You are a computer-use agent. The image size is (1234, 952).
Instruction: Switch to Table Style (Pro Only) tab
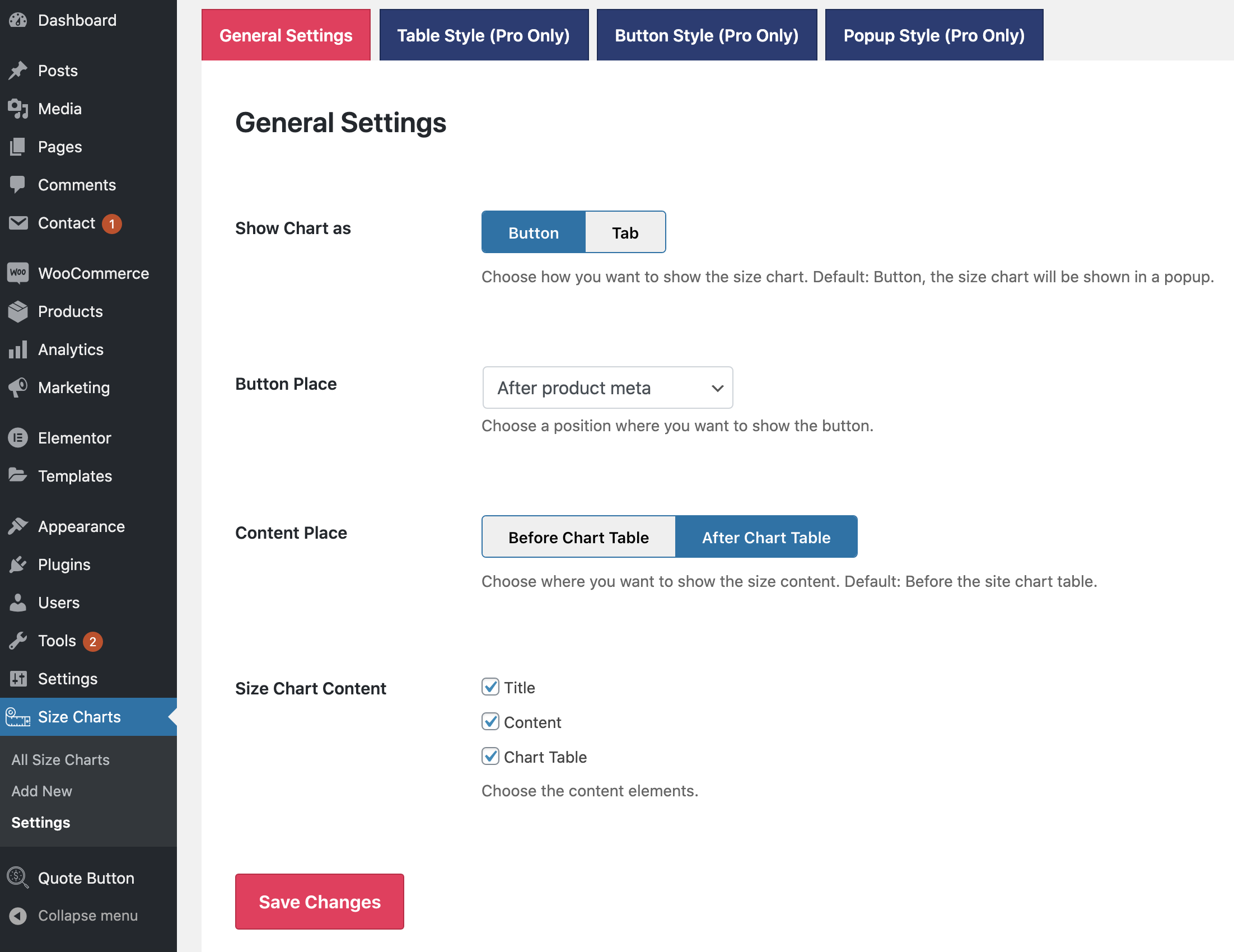click(484, 35)
